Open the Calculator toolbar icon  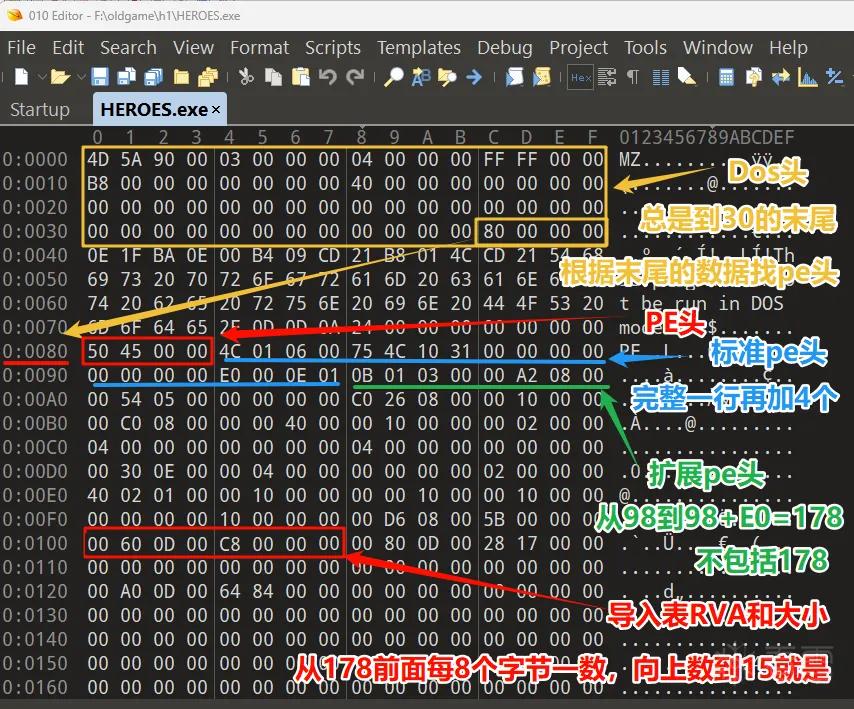point(726,77)
